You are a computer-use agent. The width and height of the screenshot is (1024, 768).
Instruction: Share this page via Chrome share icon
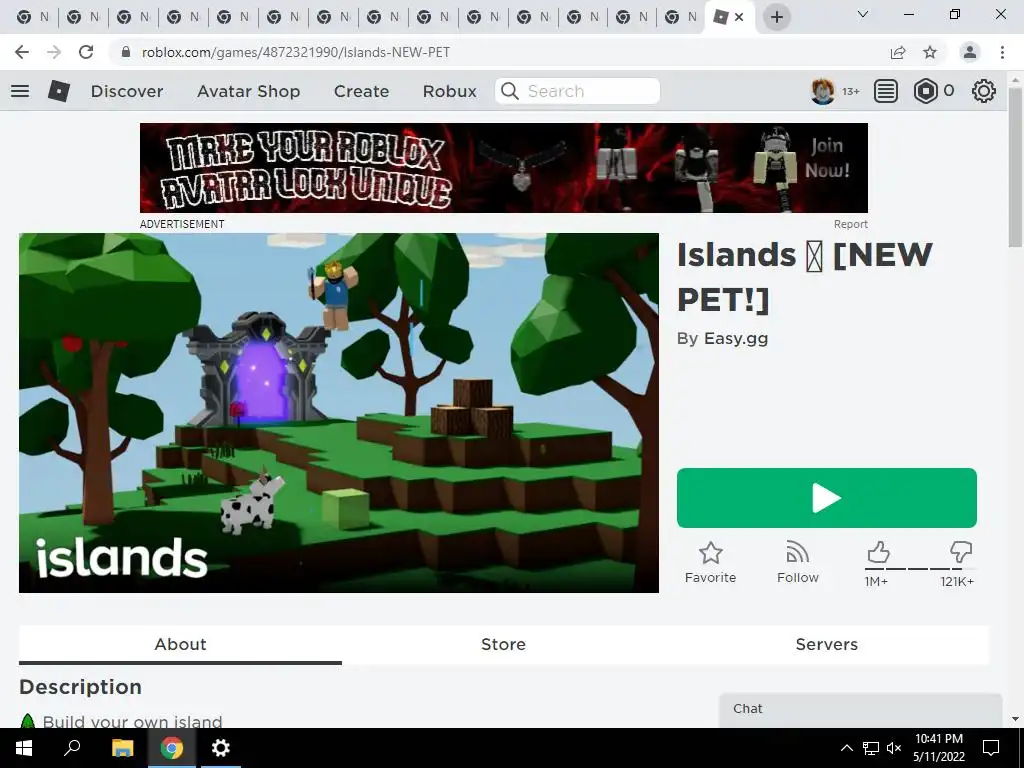(898, 52)
